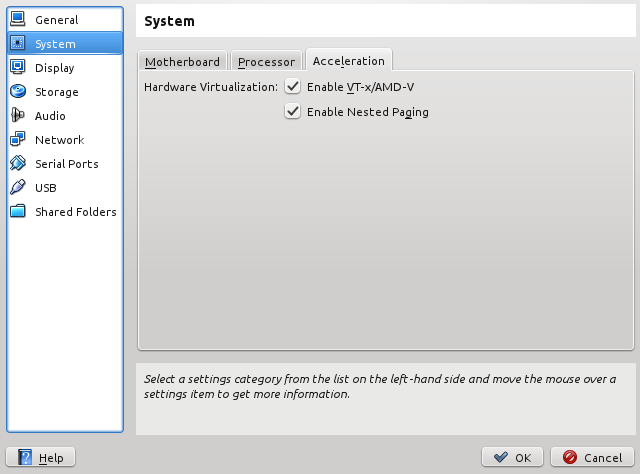
Task: Toggle the Enable Nested Paging checkbox
Action: pyautogui.click(x=293, y=111)
